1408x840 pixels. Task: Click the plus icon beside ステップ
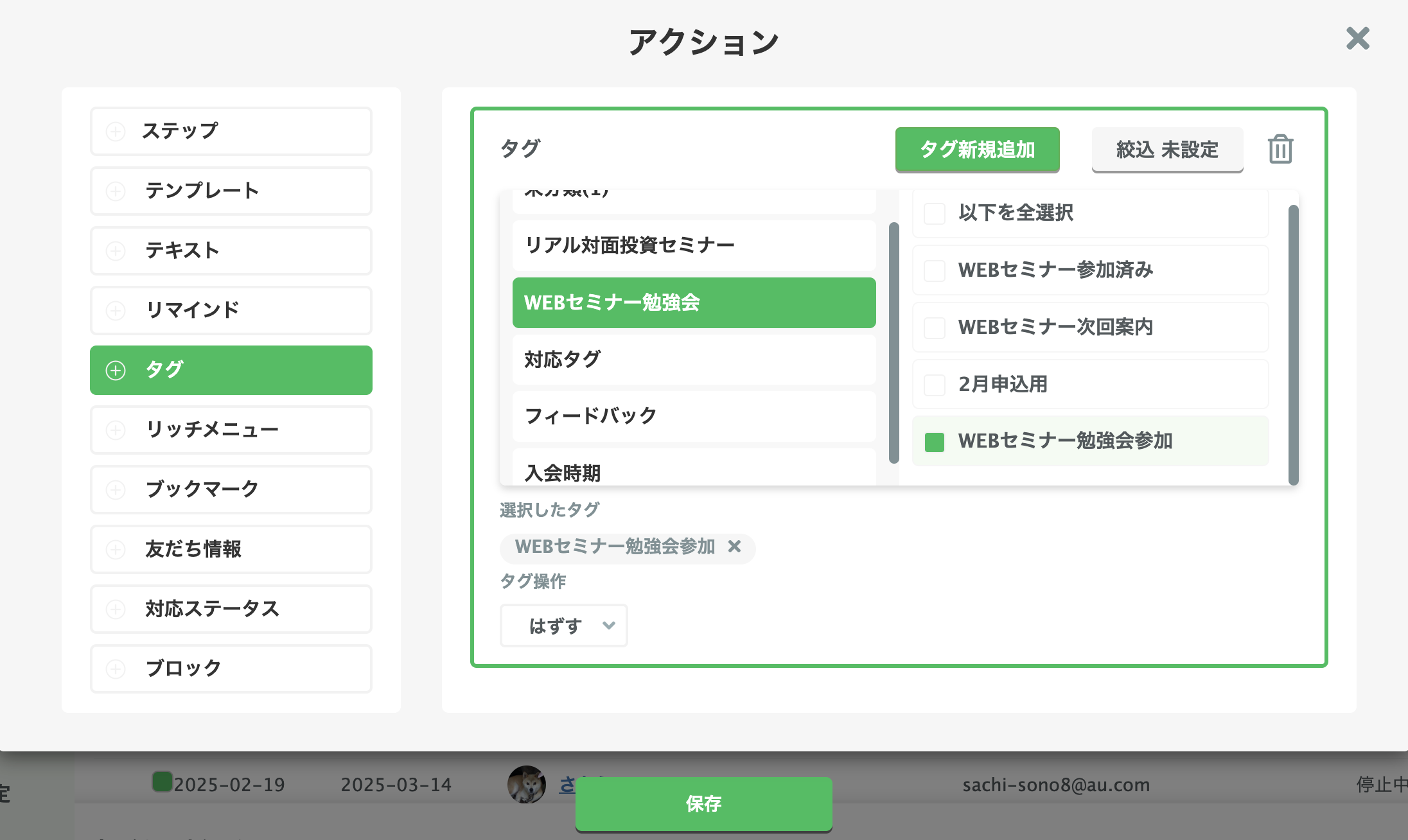[116, 130]
